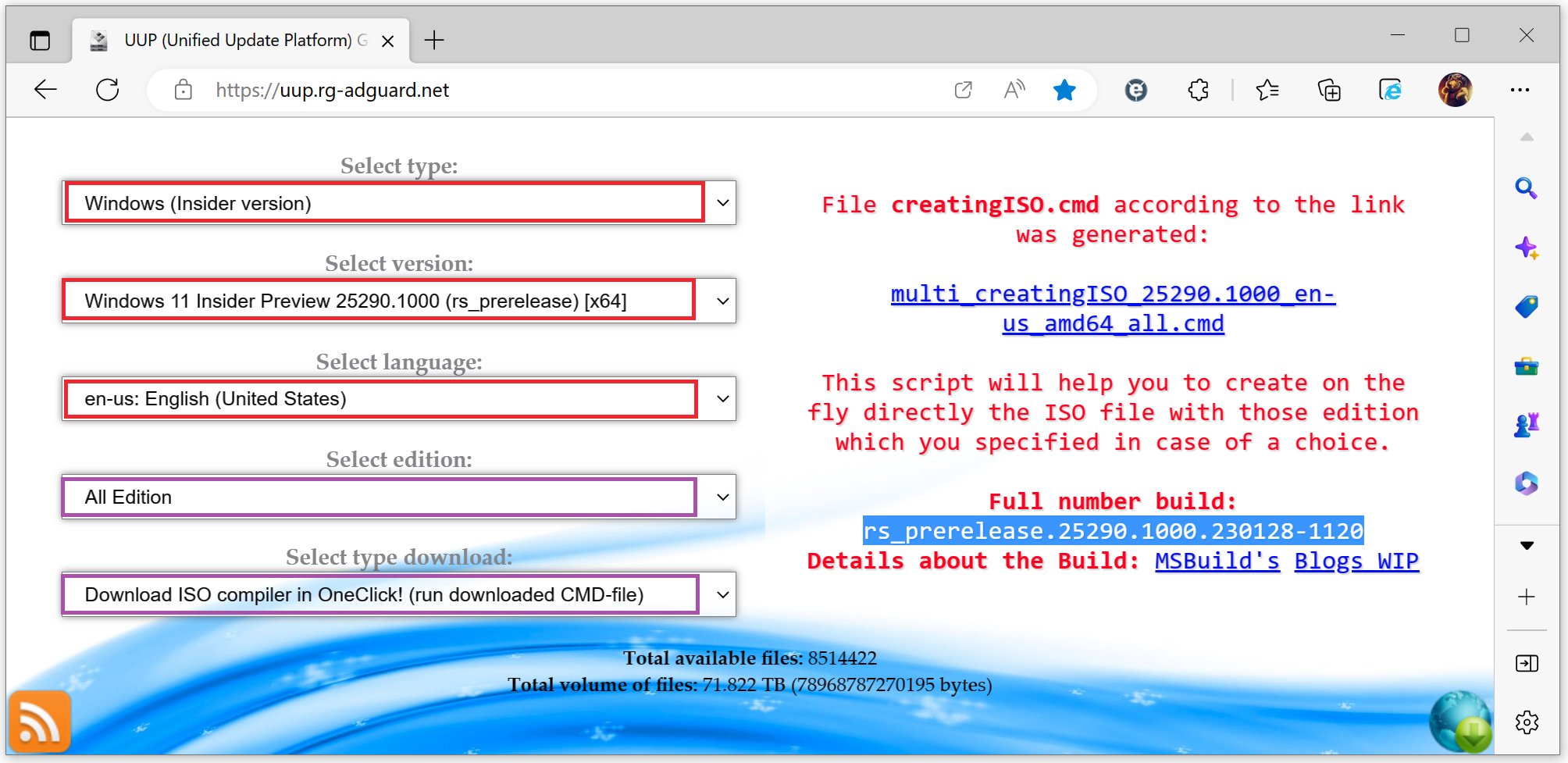
Task: Open sidebar Tools briefcase
Action: (1527, 365)
